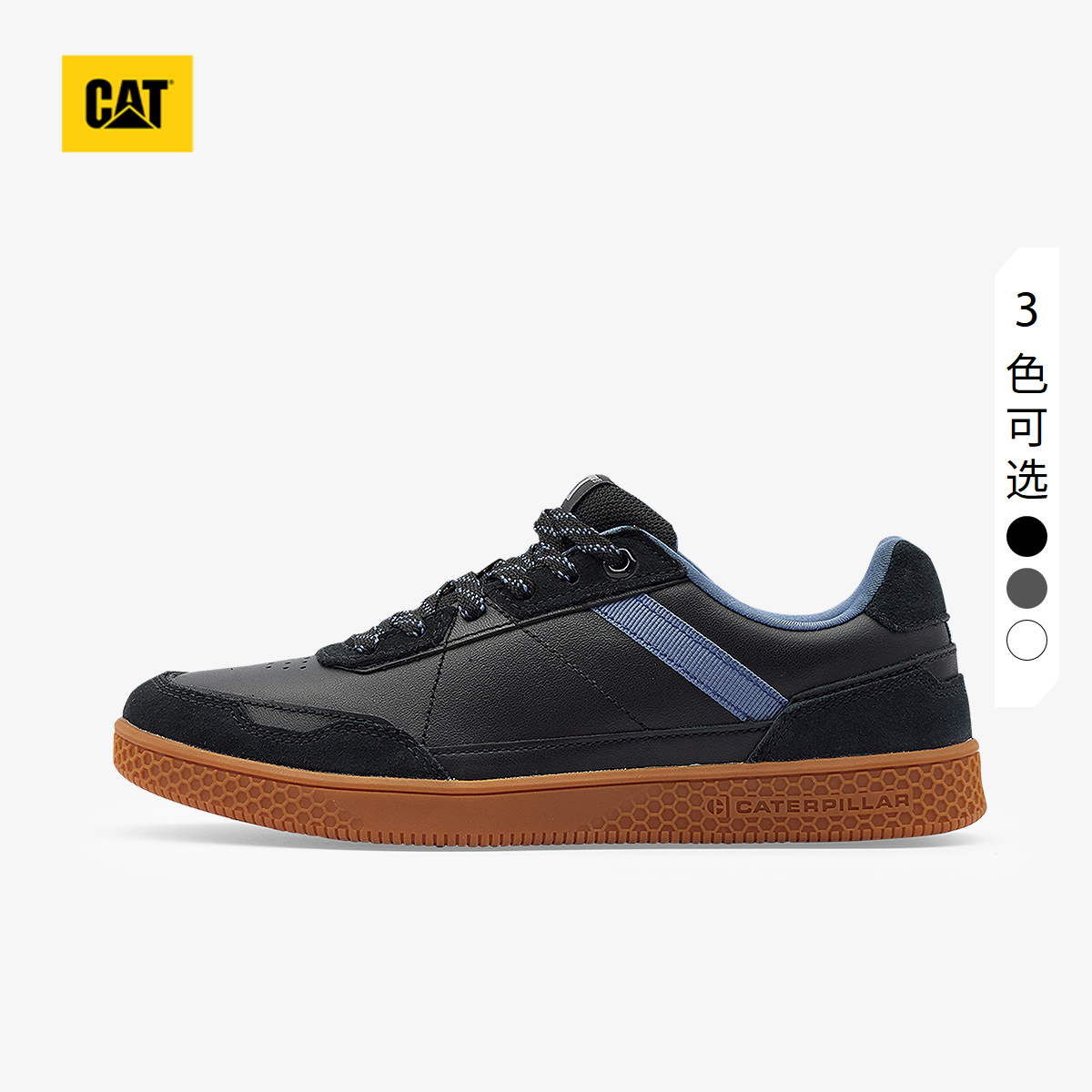Select the black color swatch
Image resolution: width=1092 pixels, height=1092 pixels.
pos(1026,535)
